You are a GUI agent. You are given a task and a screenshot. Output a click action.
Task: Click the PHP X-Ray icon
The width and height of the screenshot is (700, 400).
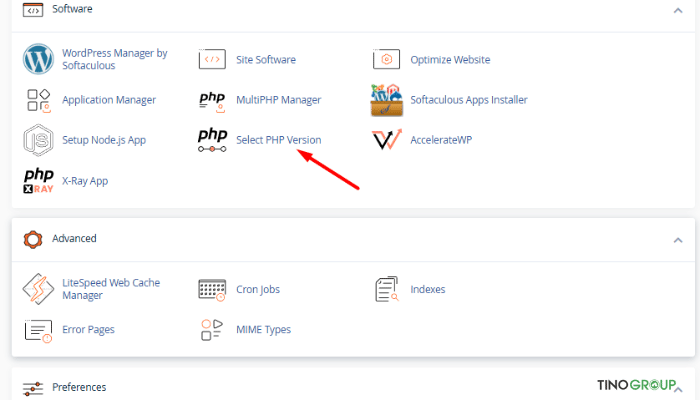tap(38, 181)
